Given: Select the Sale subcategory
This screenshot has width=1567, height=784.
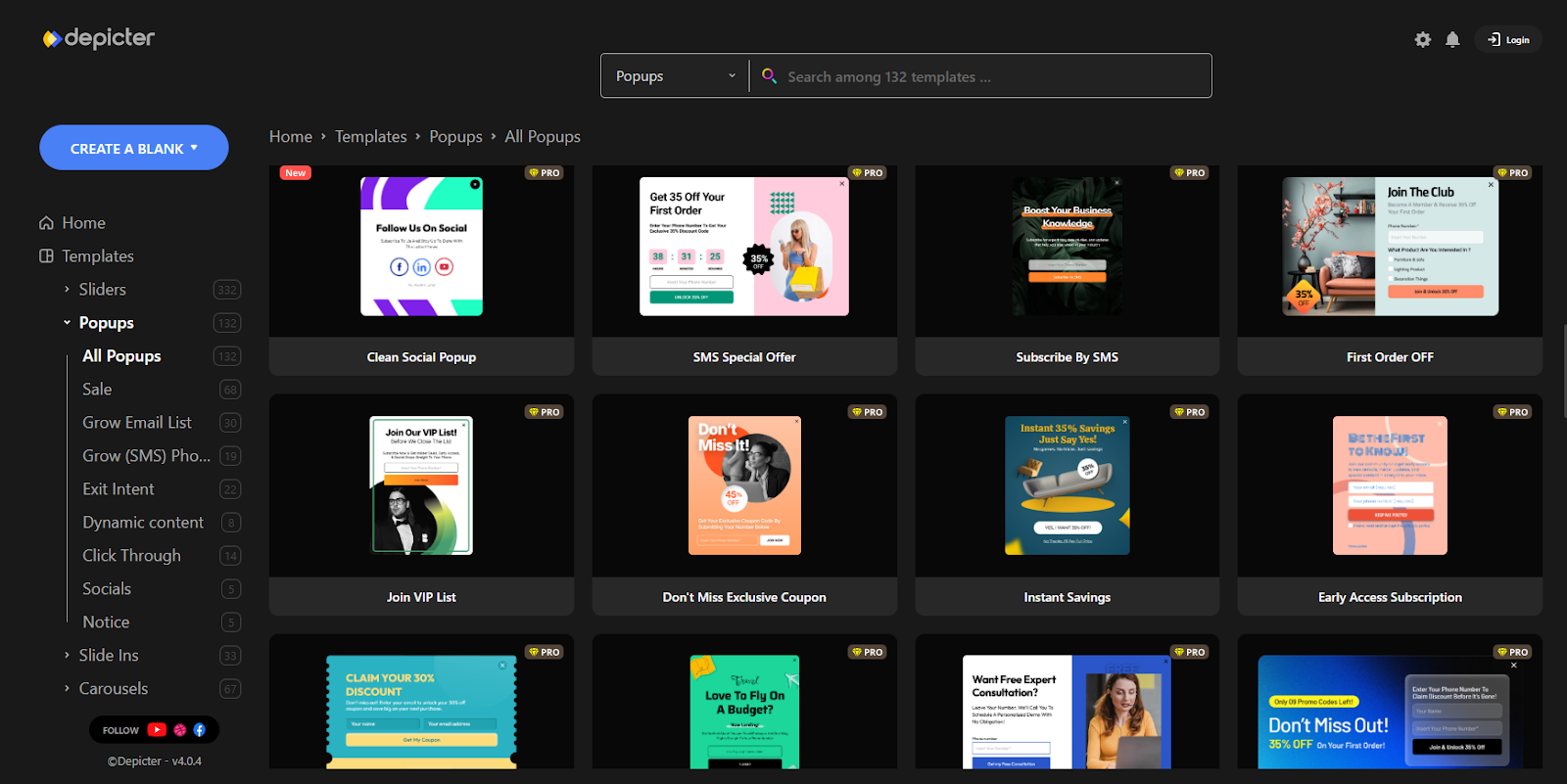Looking at the screenshot, I should (97, 389).
